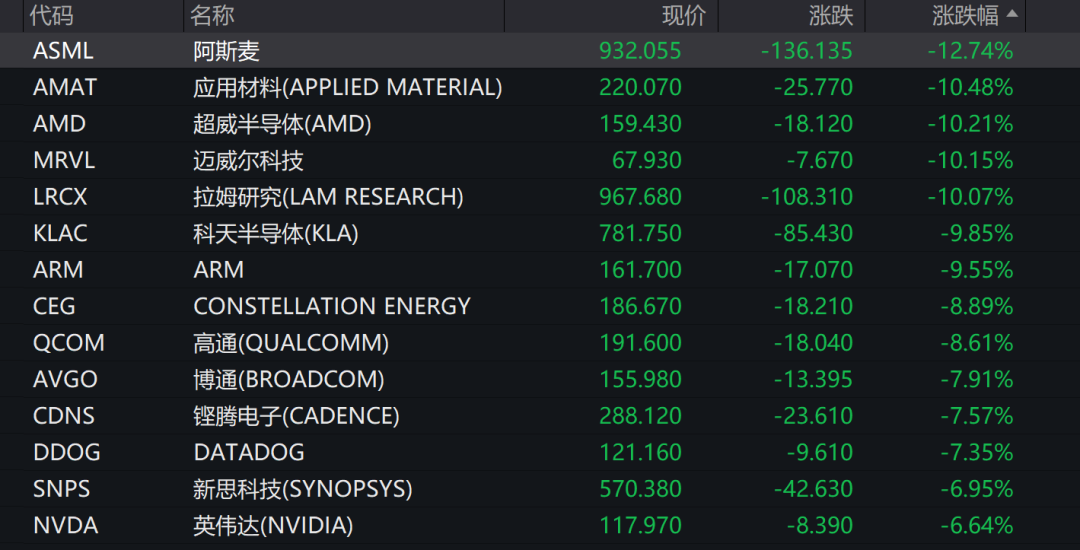Click SNPS change value -42.630

click(813, 489)
